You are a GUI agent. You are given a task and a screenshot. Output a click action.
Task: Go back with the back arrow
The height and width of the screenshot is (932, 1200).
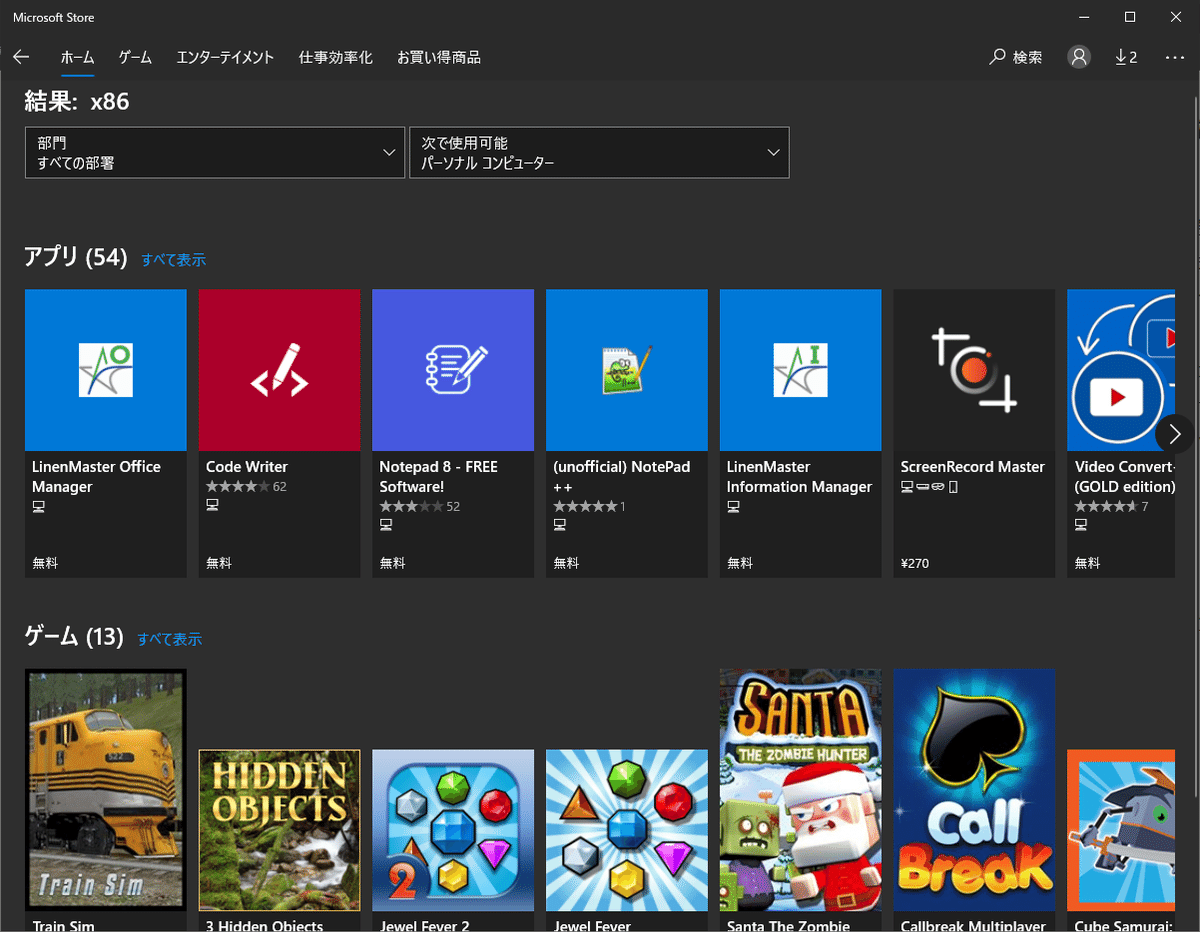[x=21, y=57]
